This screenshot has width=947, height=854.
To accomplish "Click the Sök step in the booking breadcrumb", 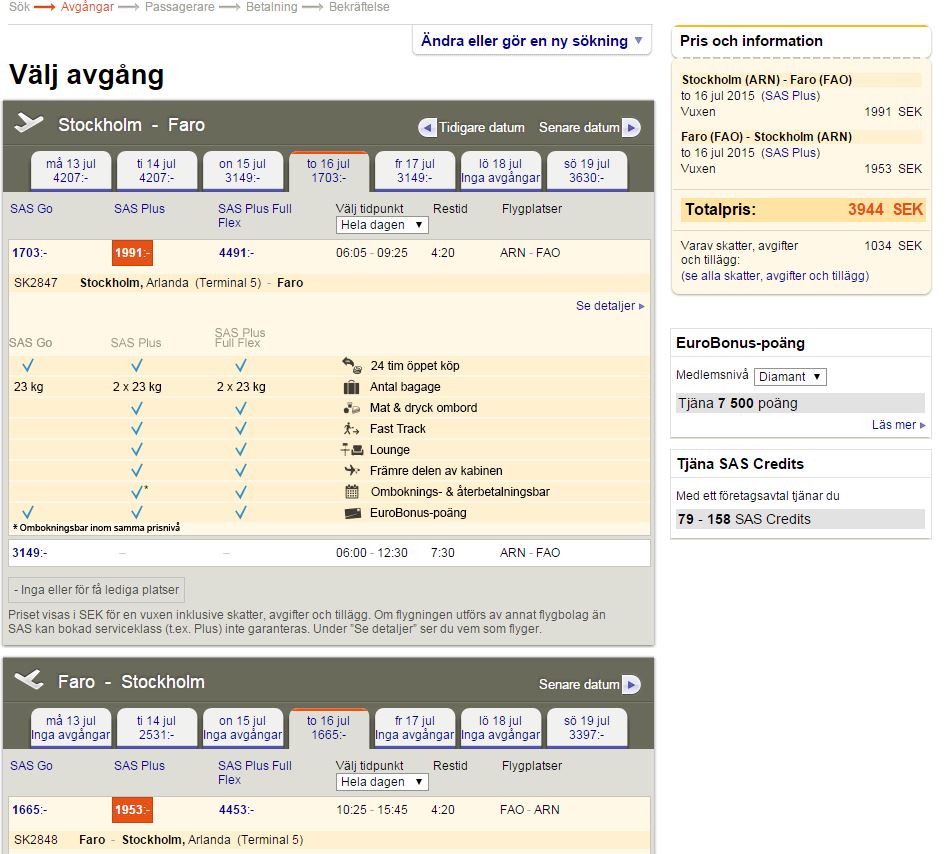I will coord(19,7).
